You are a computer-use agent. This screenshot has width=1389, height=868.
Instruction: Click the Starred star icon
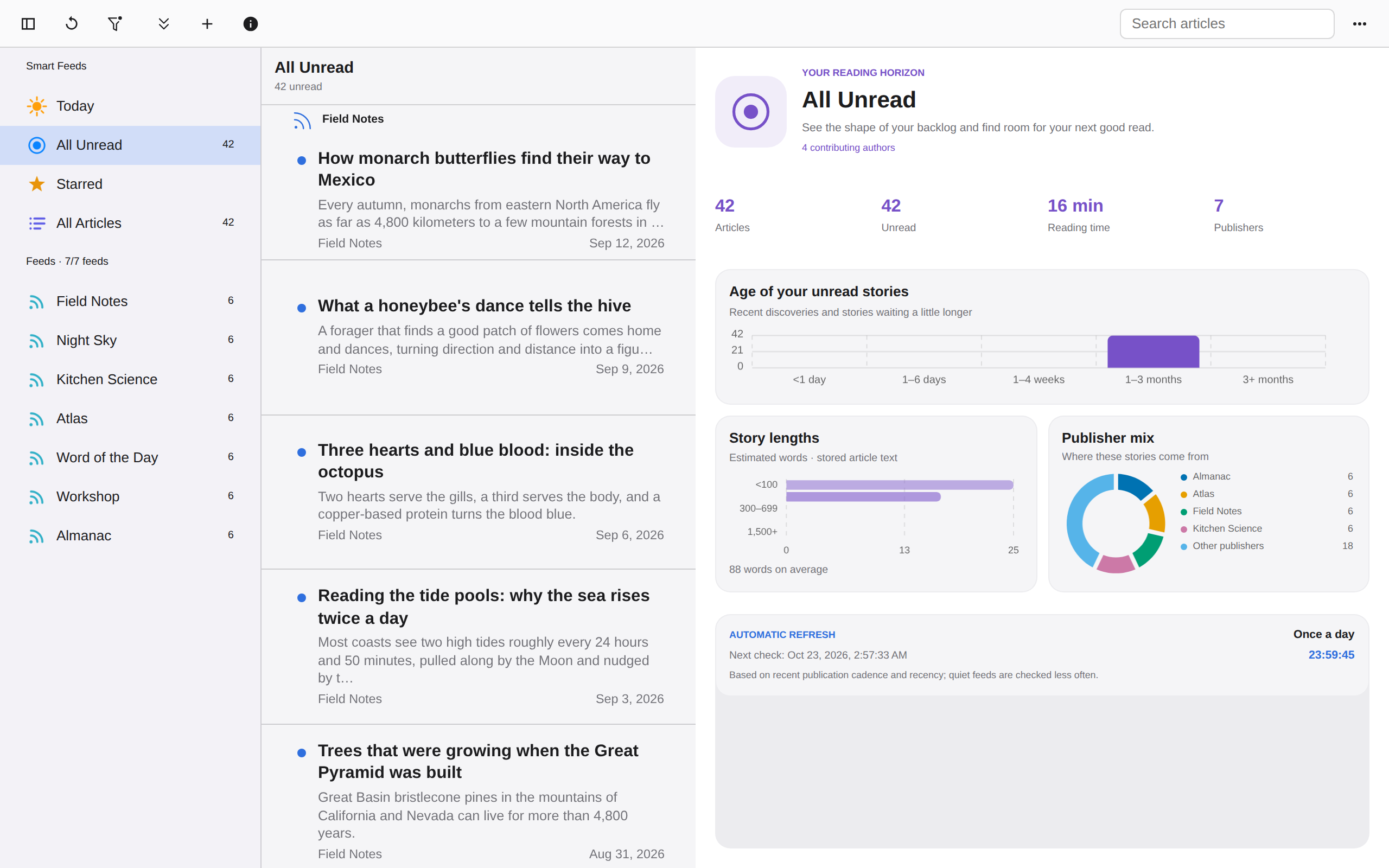pos(37,184)
